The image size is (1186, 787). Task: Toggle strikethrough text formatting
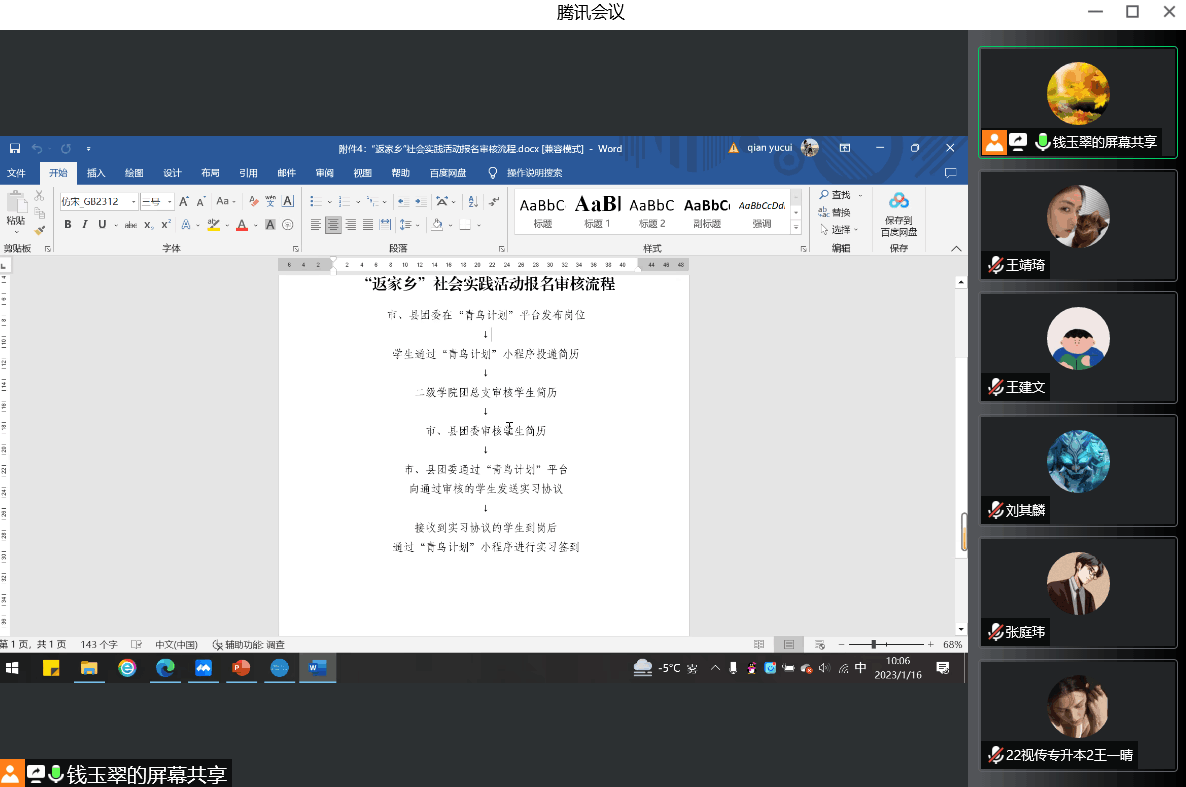tap(130, 225)
